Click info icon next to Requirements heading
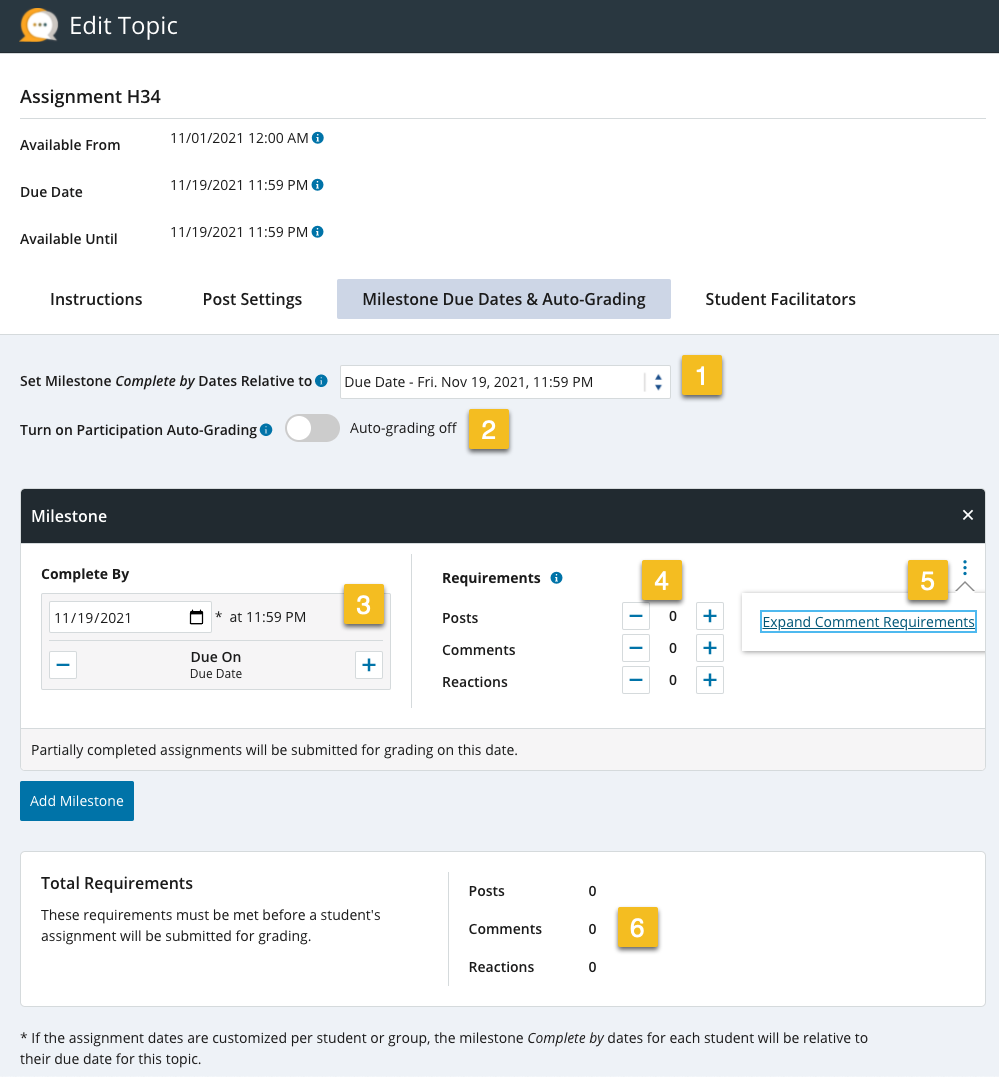The height and width of the screenshot is (1077, 999). point(557,578)
